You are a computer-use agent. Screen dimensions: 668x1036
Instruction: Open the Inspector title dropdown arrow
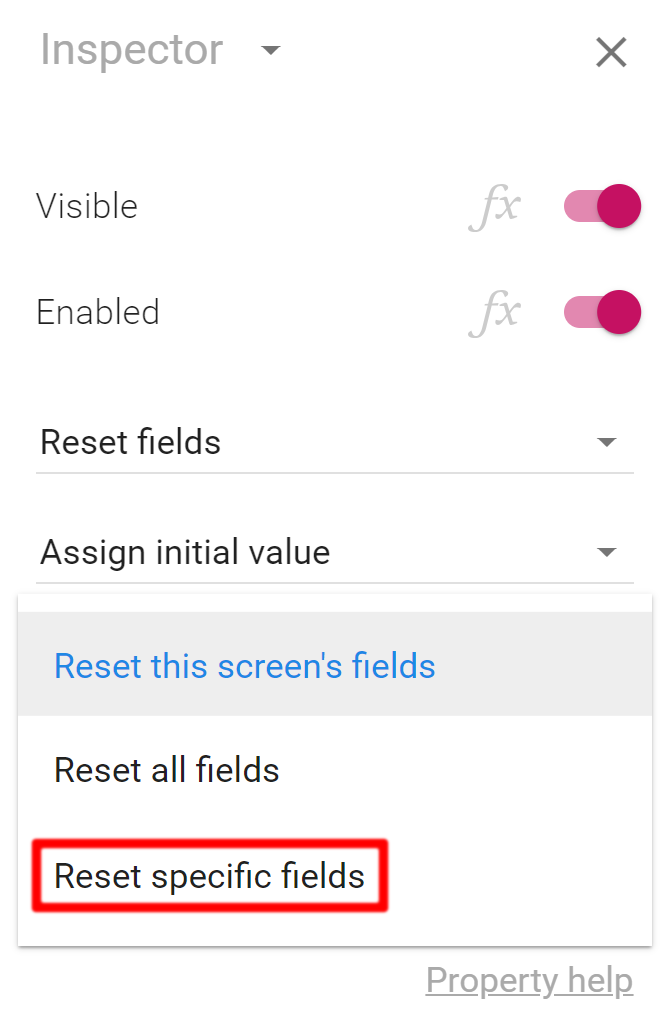(271, 50)
